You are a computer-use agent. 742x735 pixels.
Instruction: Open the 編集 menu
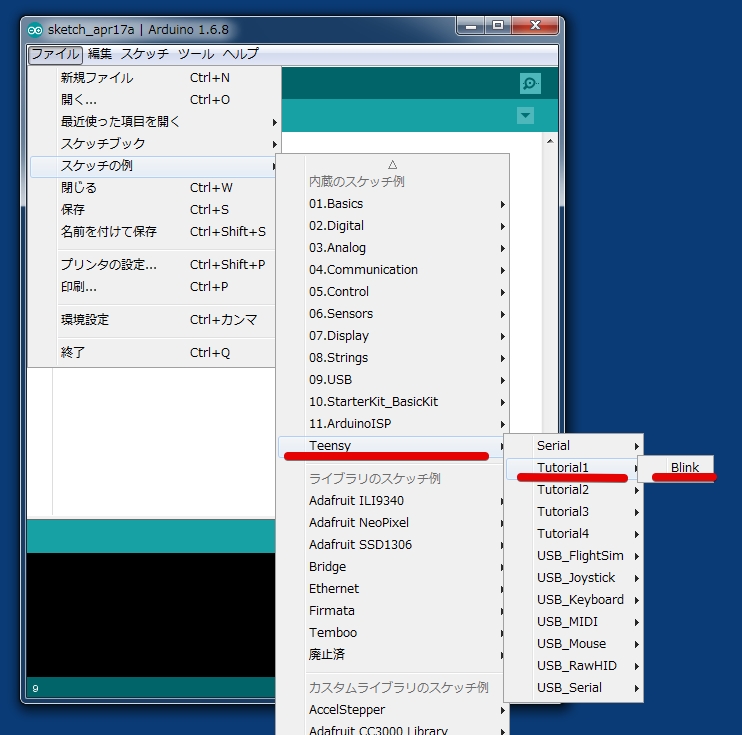100,54
